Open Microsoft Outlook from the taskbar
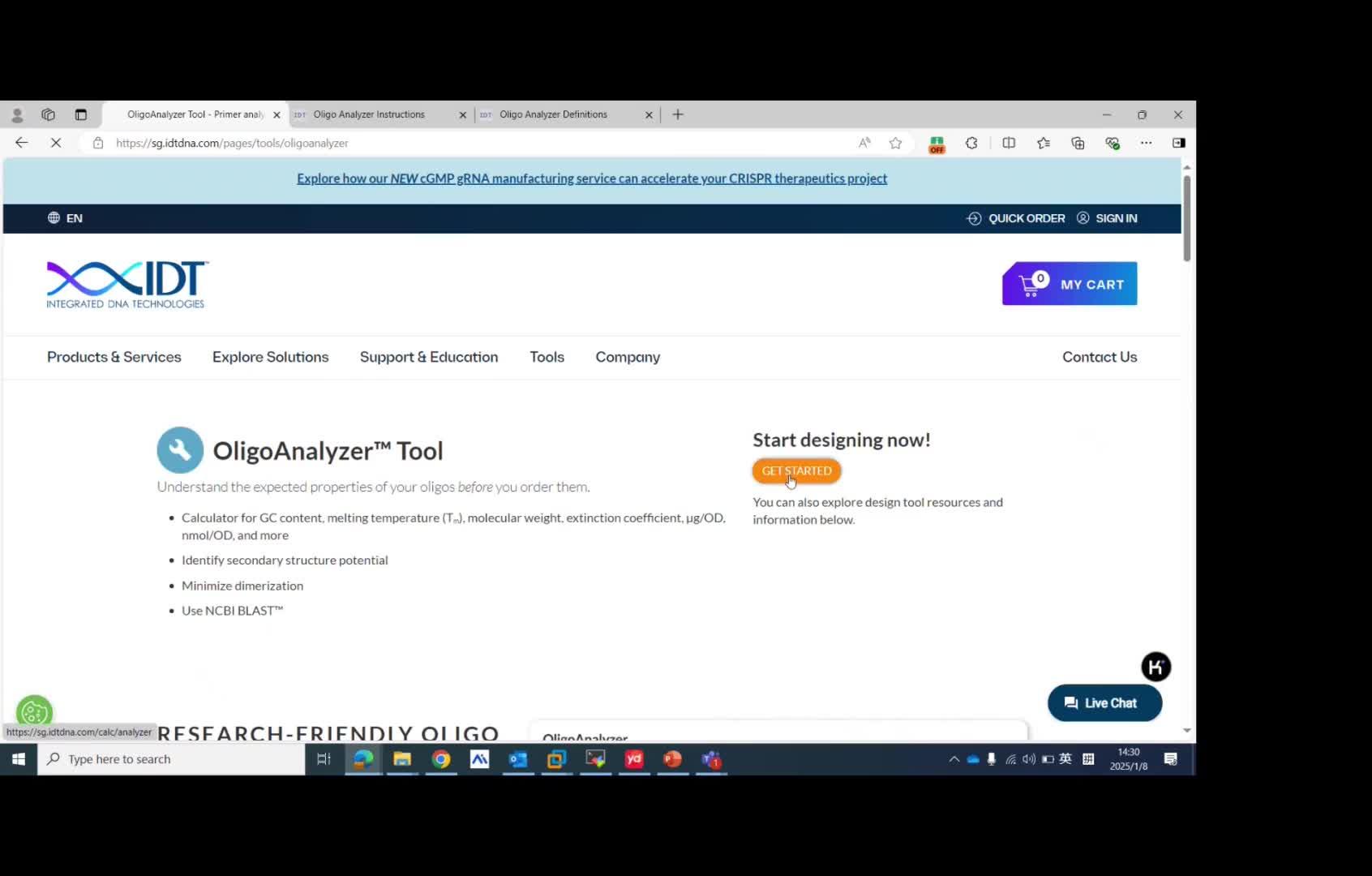 (517, 759)
